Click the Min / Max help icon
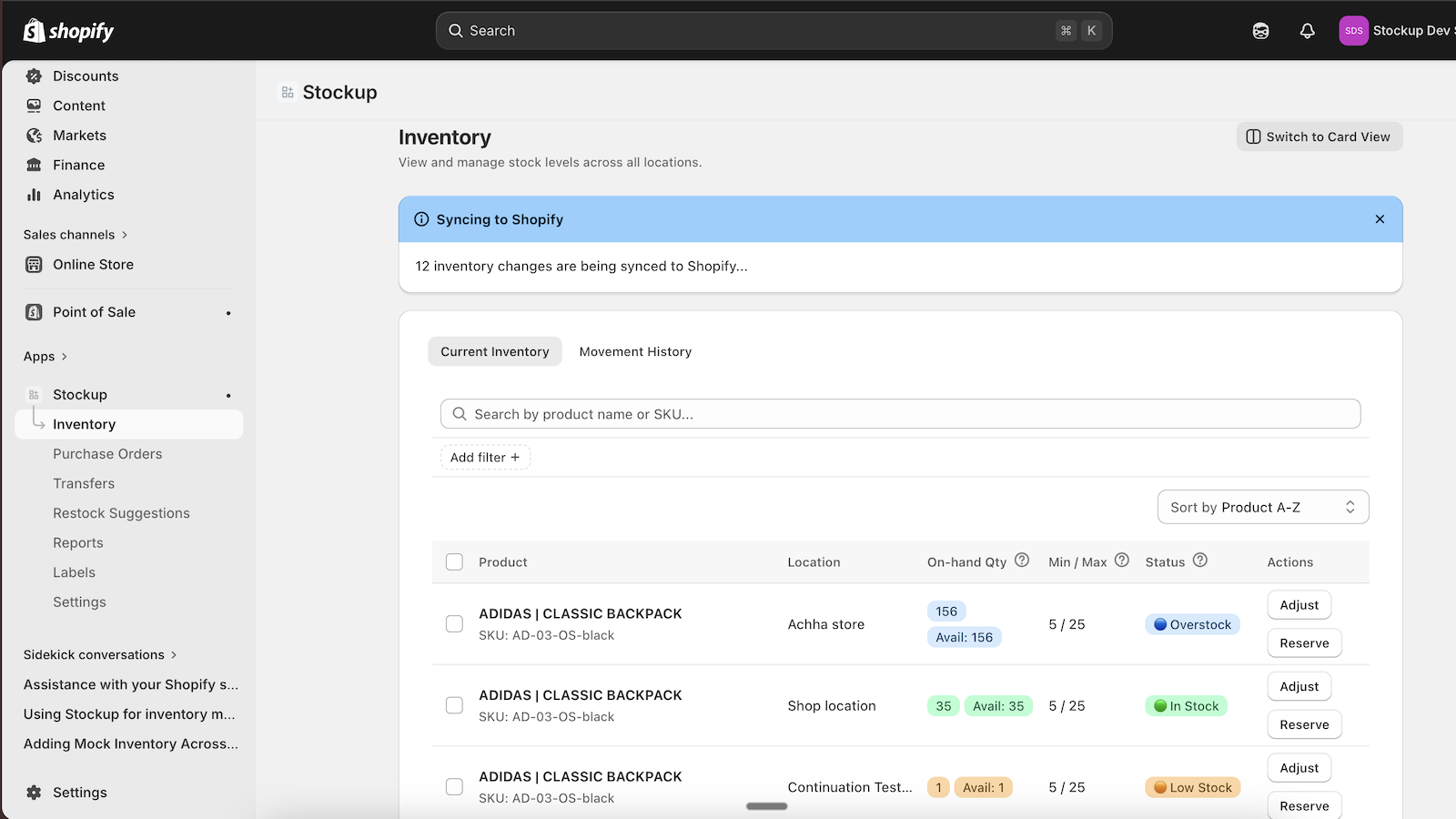 coord(1122,561)
